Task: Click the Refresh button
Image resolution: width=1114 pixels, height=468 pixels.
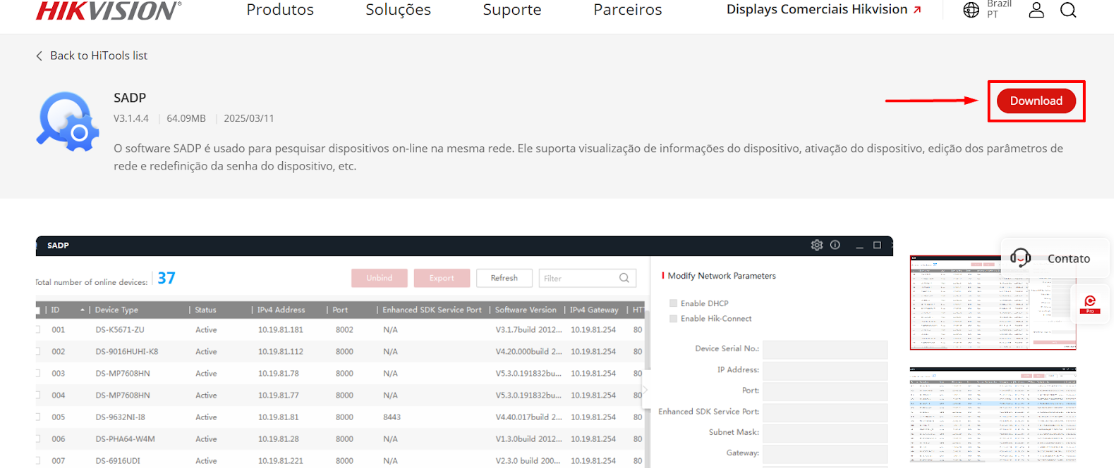Action: 504,278
